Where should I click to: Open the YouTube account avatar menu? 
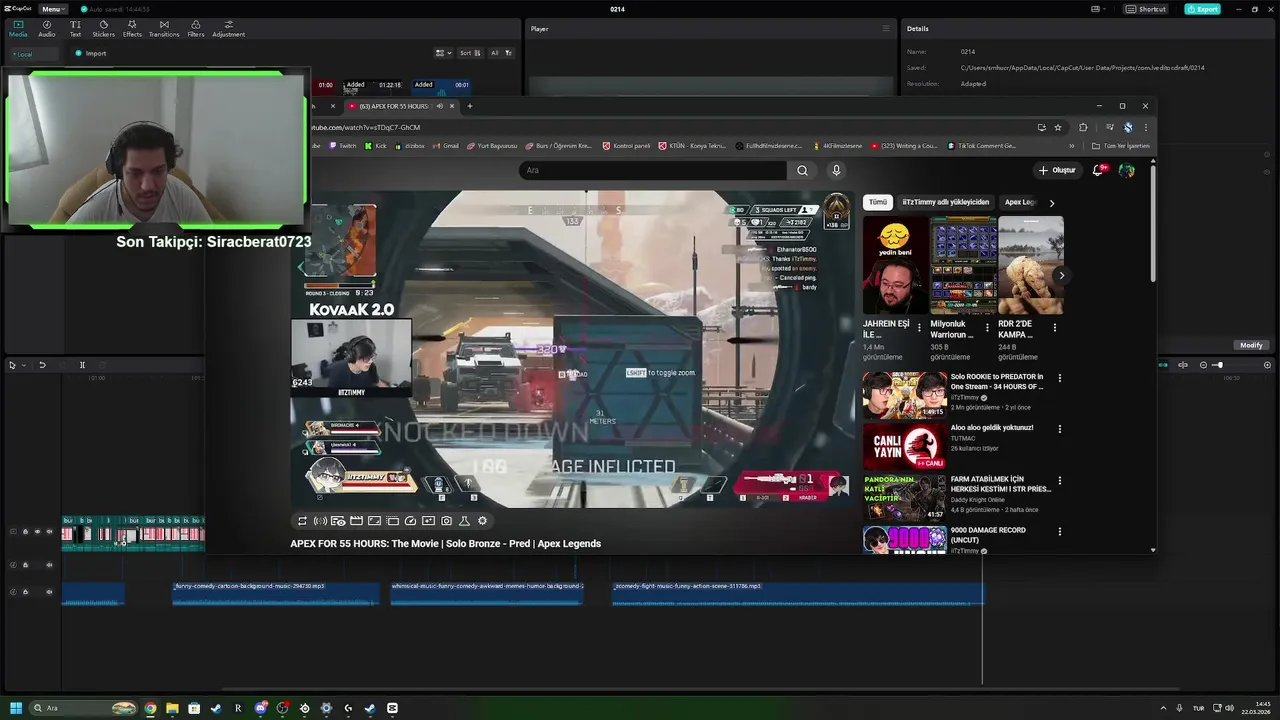pos(1127,170)
